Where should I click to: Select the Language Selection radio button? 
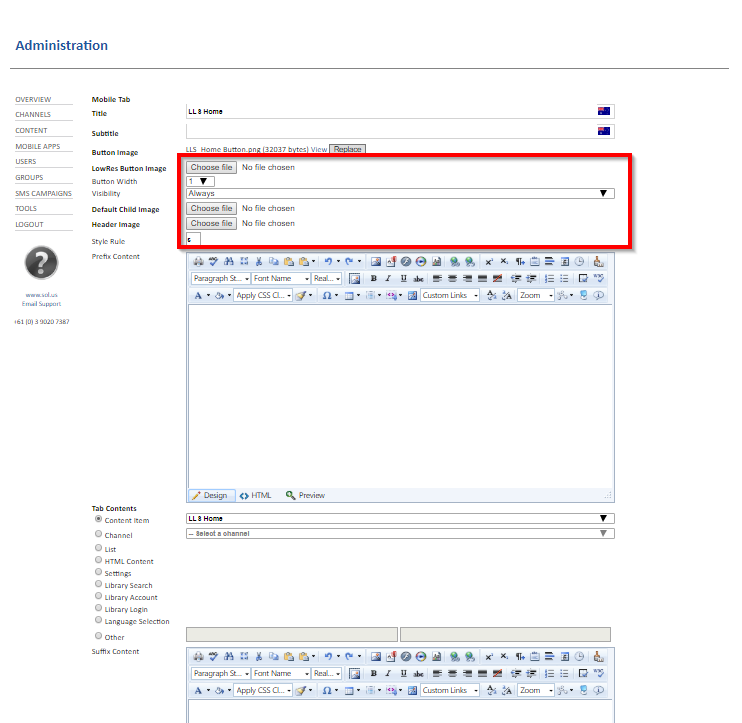coord(98,620)
